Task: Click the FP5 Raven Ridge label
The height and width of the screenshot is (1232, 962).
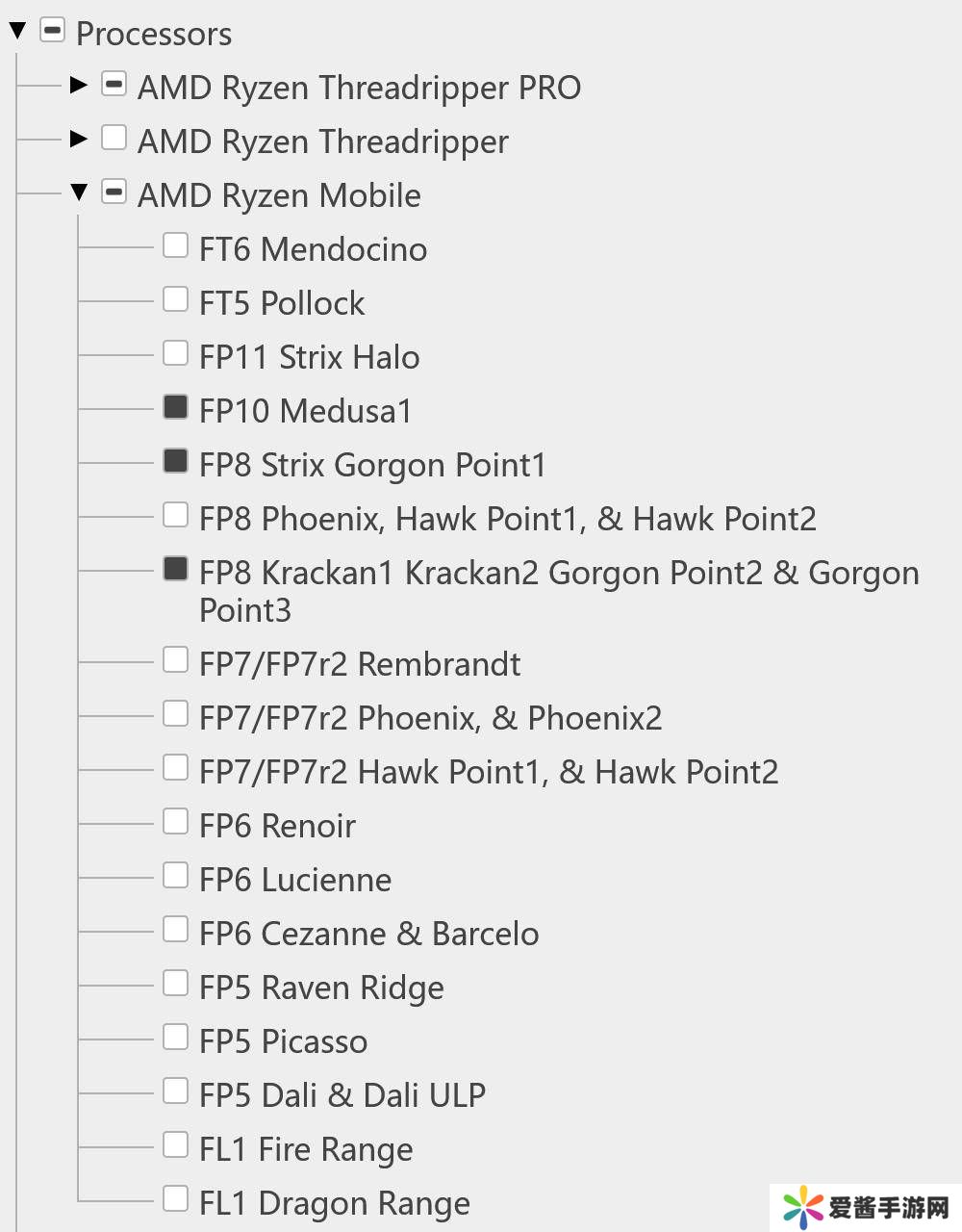Action: [x=321, y=988]
